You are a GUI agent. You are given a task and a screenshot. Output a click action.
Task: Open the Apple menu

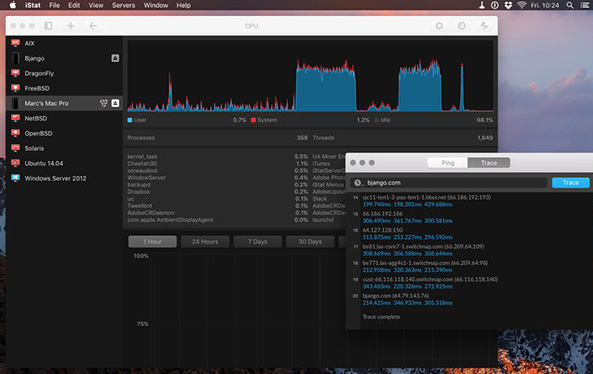pos(12,5)
